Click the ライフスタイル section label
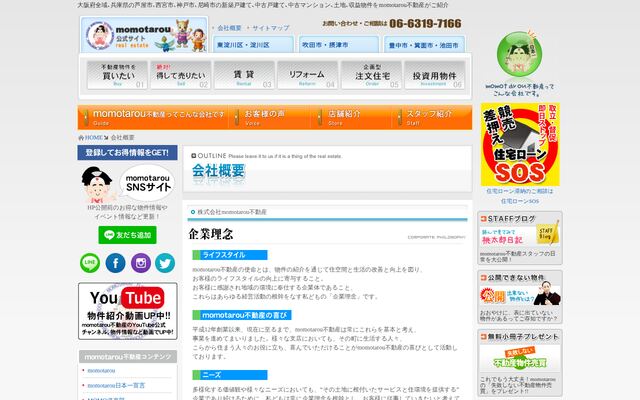Screen dimensions: 640x400 pyautogui.click(x=230, y=255)
